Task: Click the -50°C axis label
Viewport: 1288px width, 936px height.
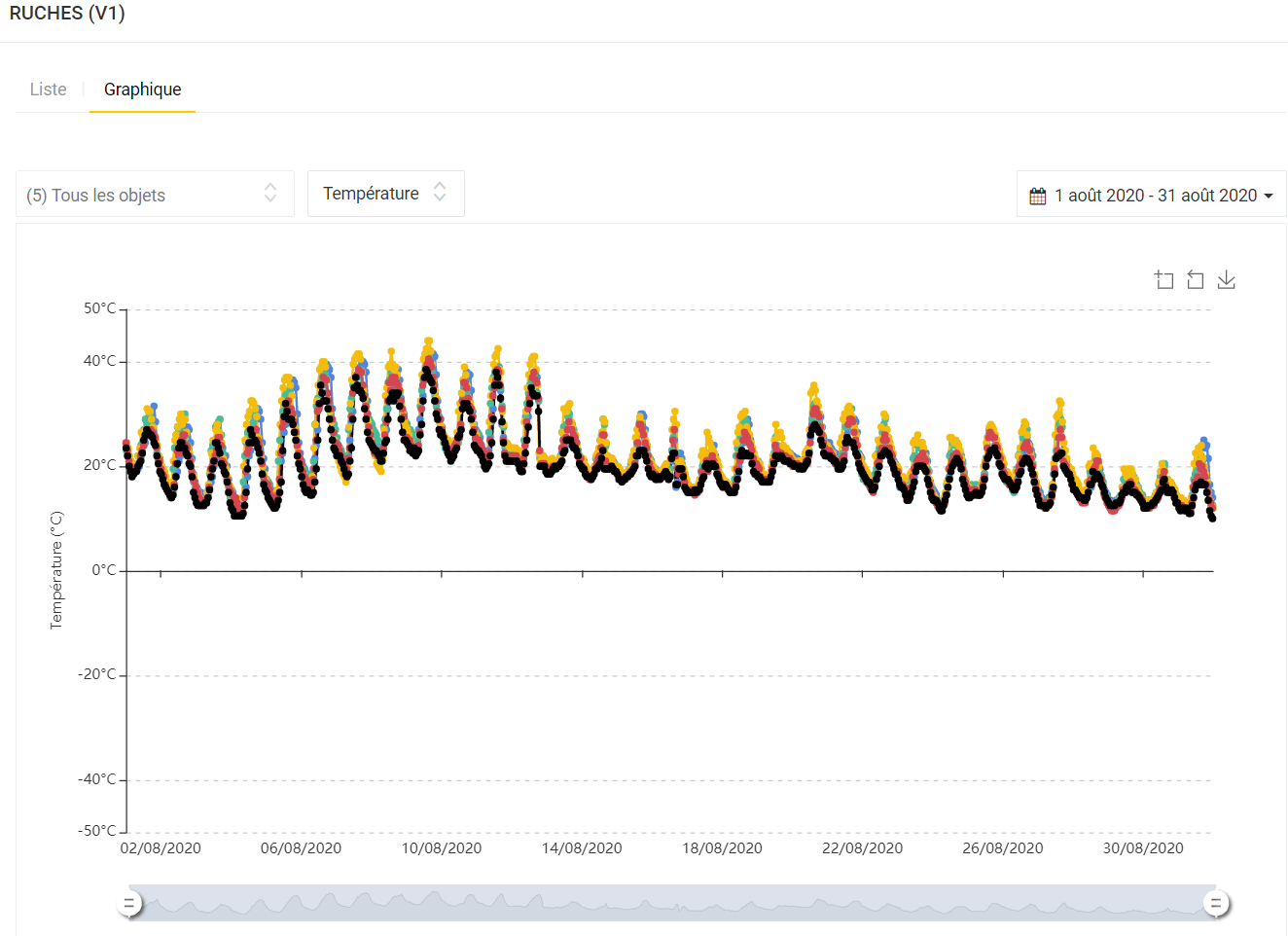Action: coord(97,831)
